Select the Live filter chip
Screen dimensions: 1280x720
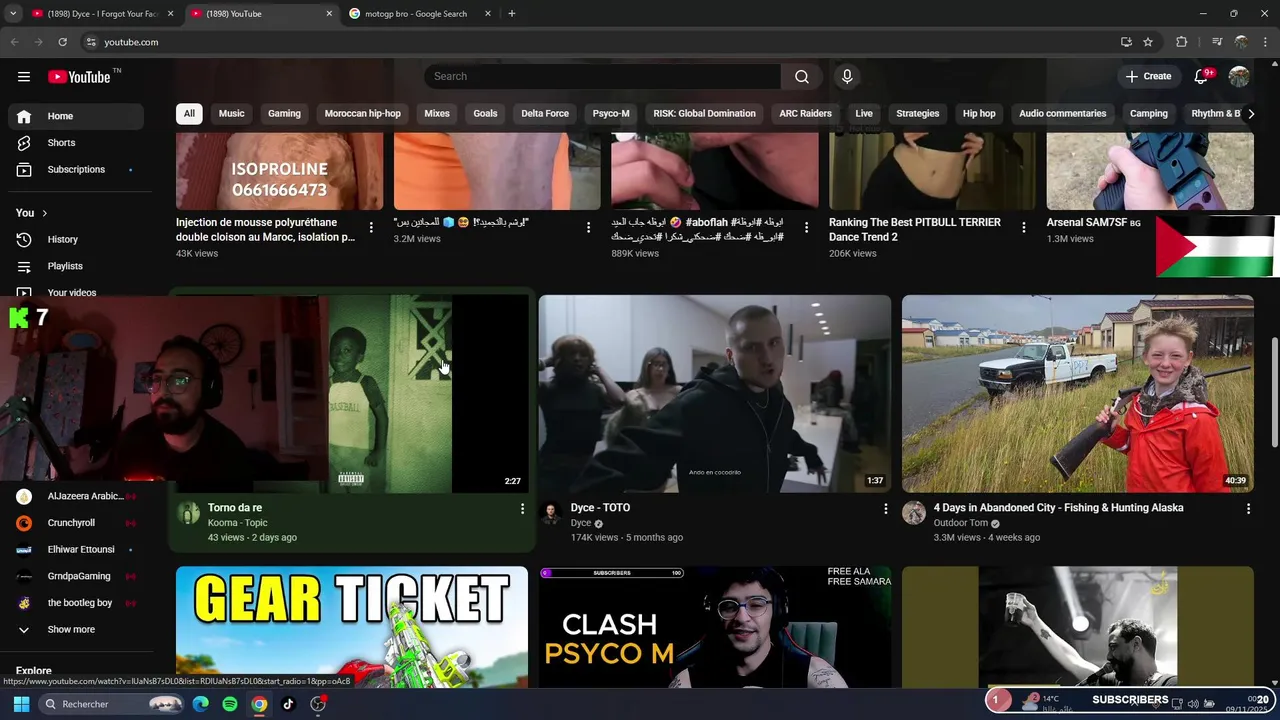point(864,114)
